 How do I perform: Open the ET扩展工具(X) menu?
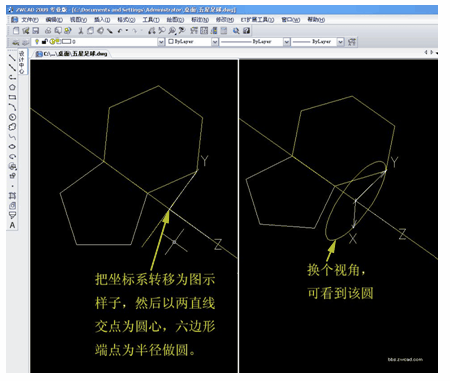(x=257, y=20)
